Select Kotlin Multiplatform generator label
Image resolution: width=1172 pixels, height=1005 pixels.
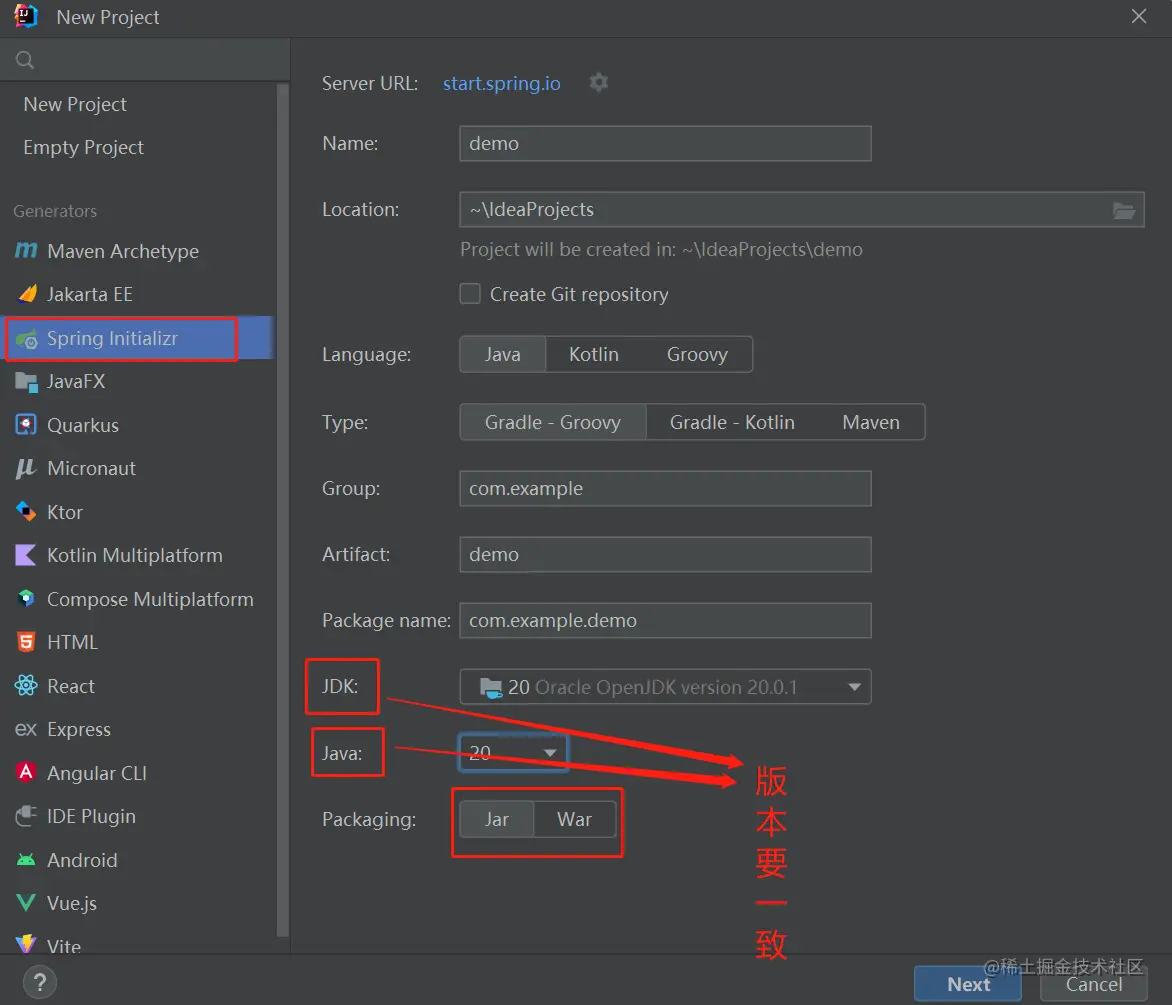coord(135,555)
